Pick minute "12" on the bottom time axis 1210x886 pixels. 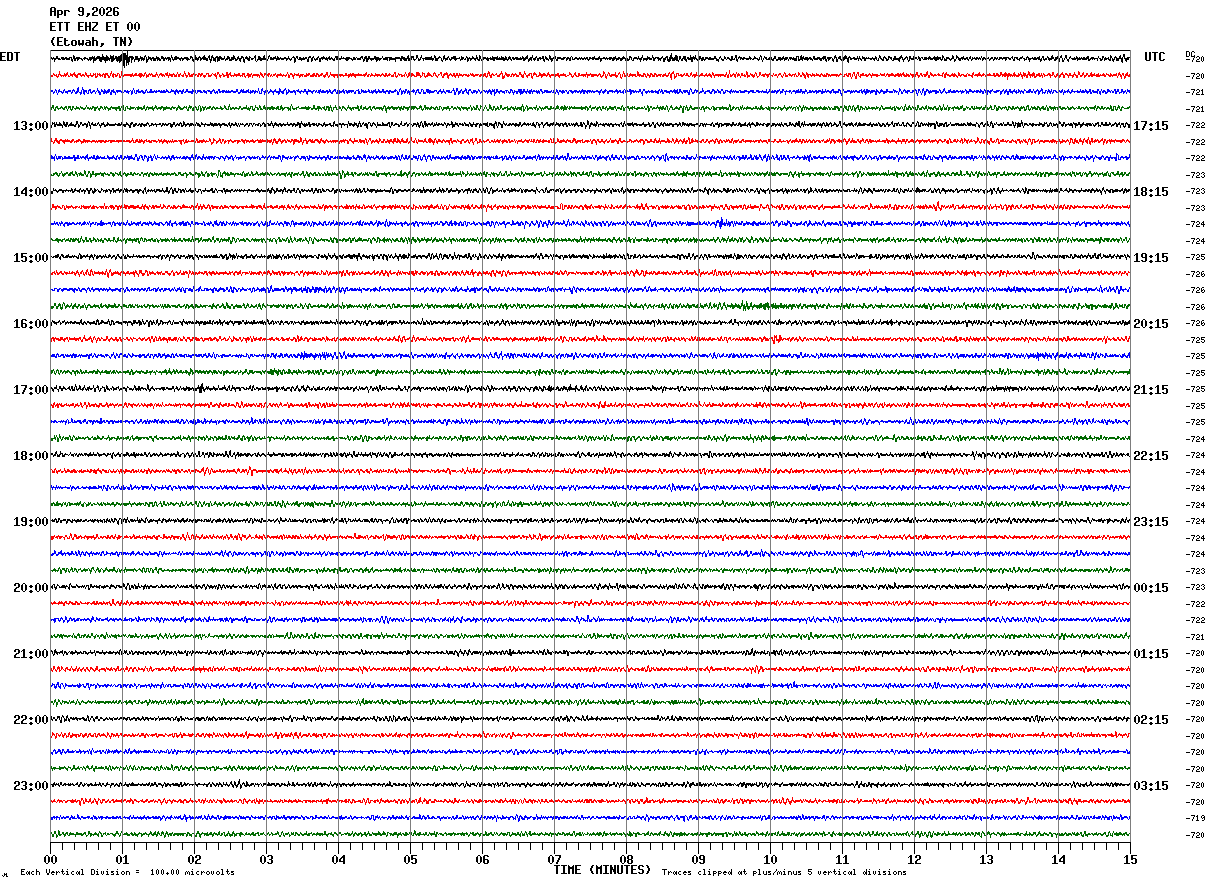914,859
